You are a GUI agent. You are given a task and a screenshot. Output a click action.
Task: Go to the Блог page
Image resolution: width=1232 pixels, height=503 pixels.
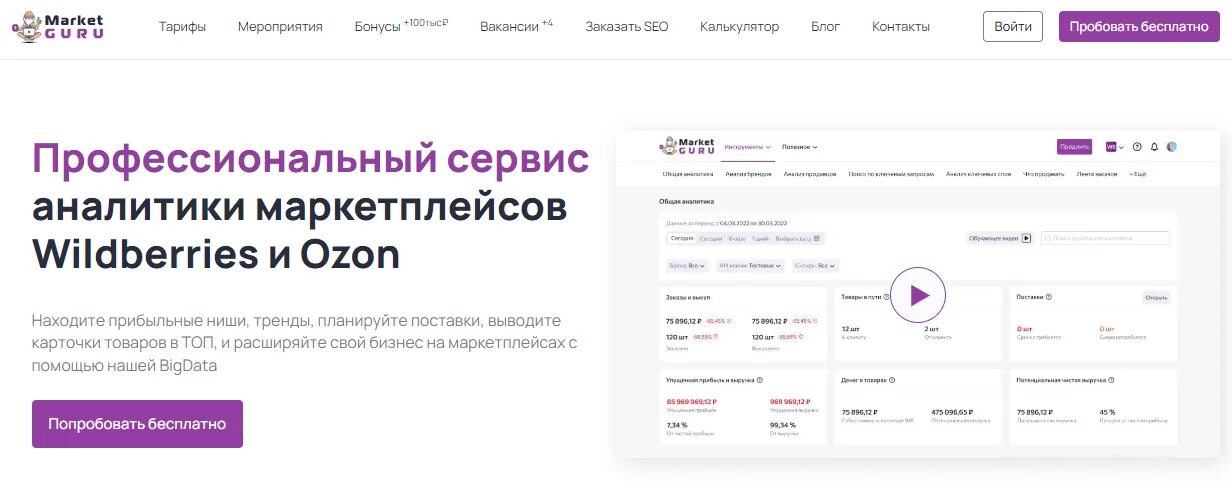tap(825, 27)
